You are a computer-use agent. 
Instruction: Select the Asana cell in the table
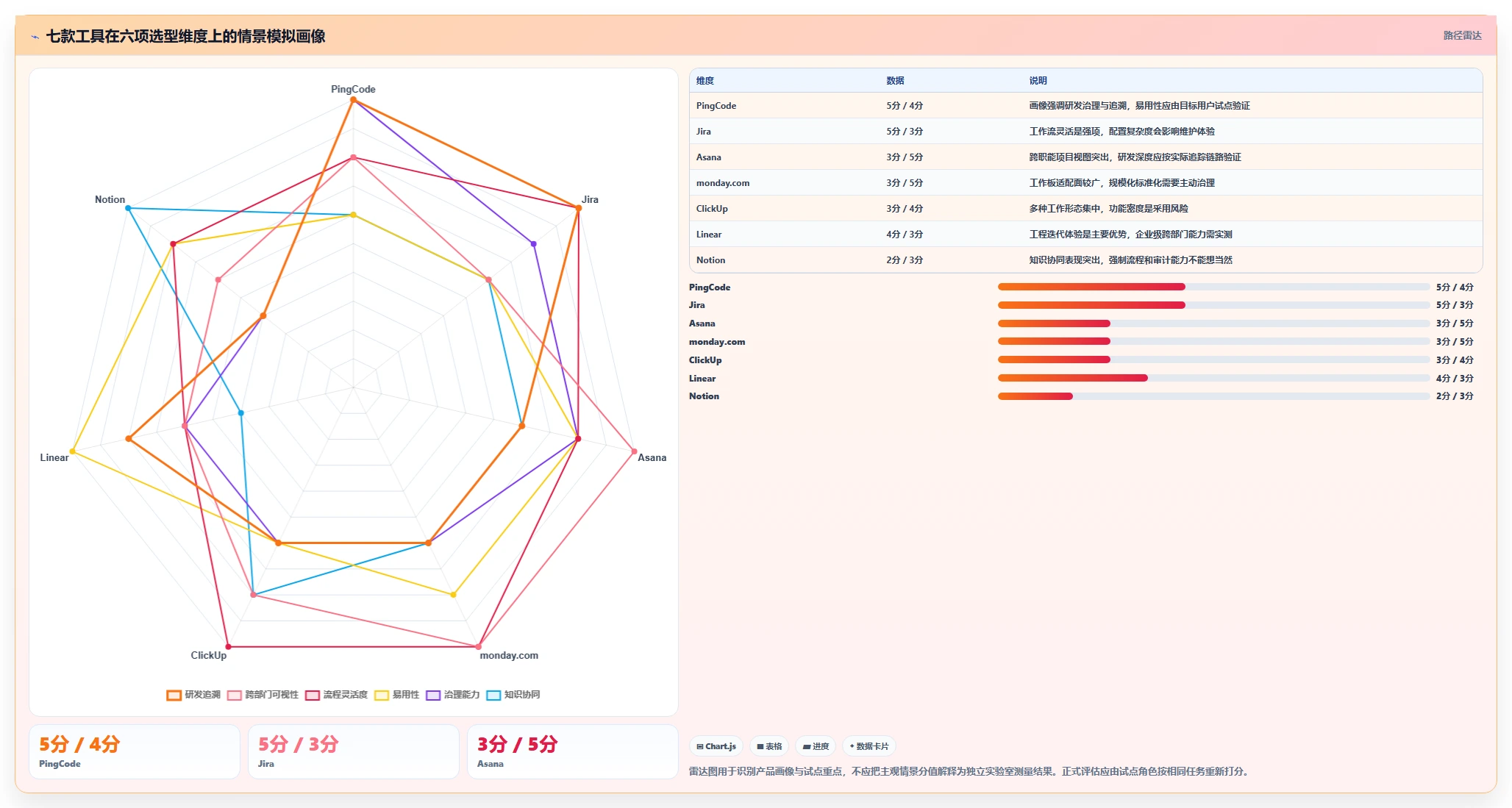(709, 157)
